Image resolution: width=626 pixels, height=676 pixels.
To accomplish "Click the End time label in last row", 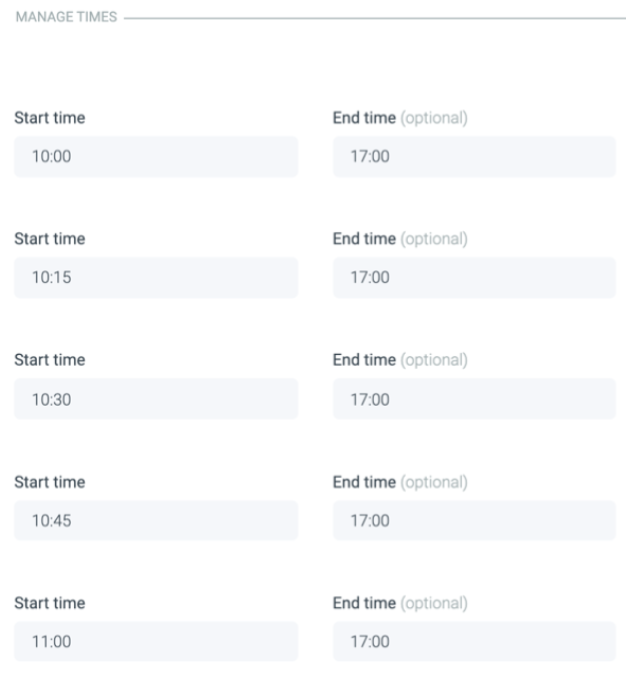I will tap(364, 603).
